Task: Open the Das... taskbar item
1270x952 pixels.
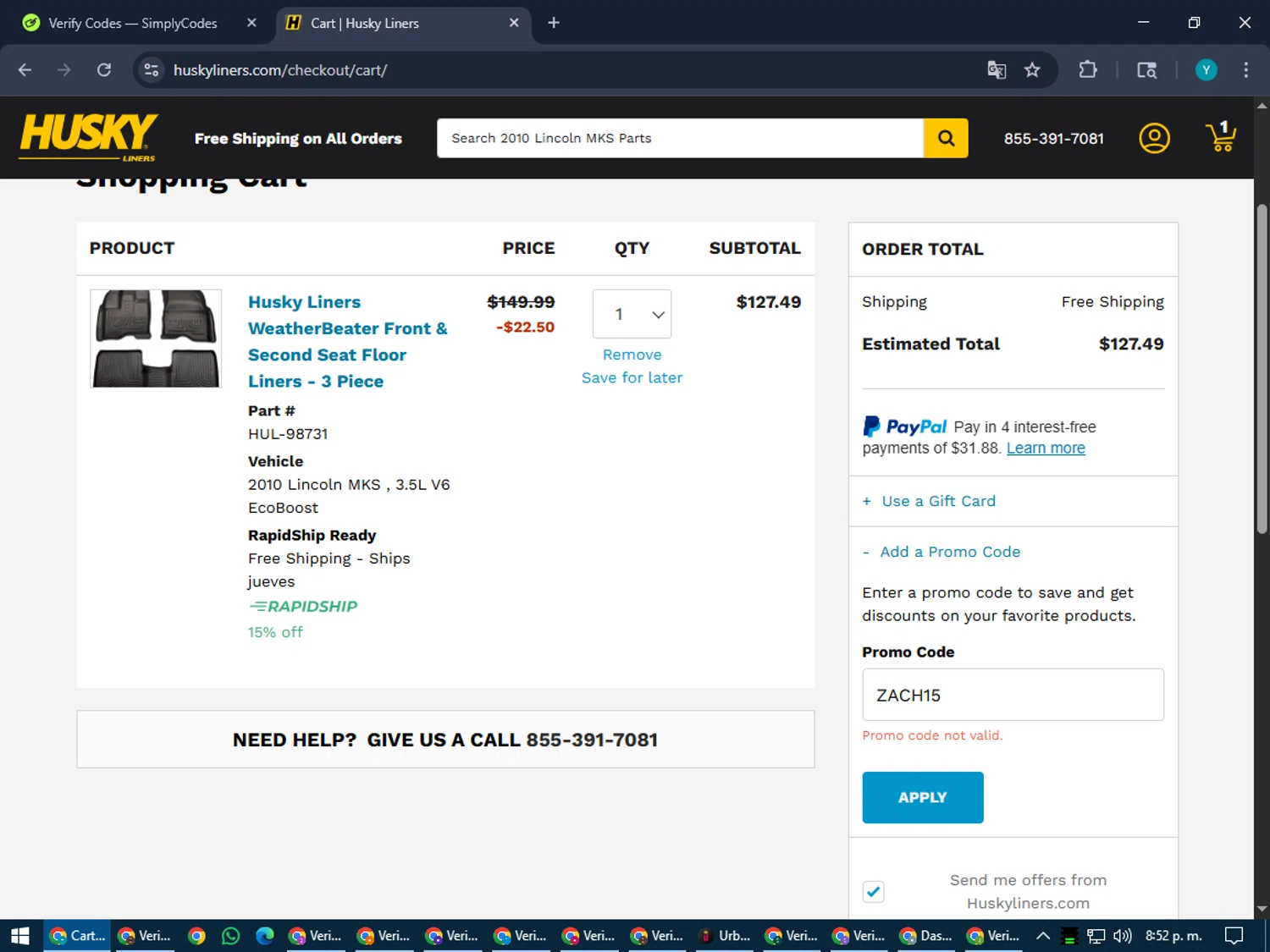Action: click(x=926, y=936)
